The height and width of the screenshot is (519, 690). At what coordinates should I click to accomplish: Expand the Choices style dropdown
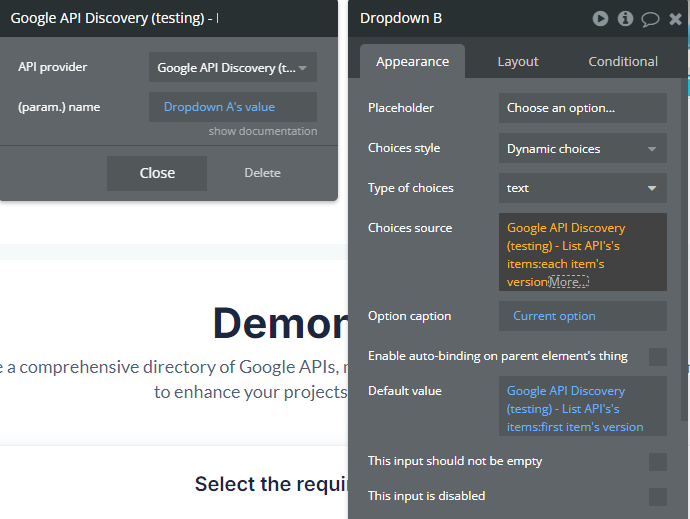[x=582, y=149]
